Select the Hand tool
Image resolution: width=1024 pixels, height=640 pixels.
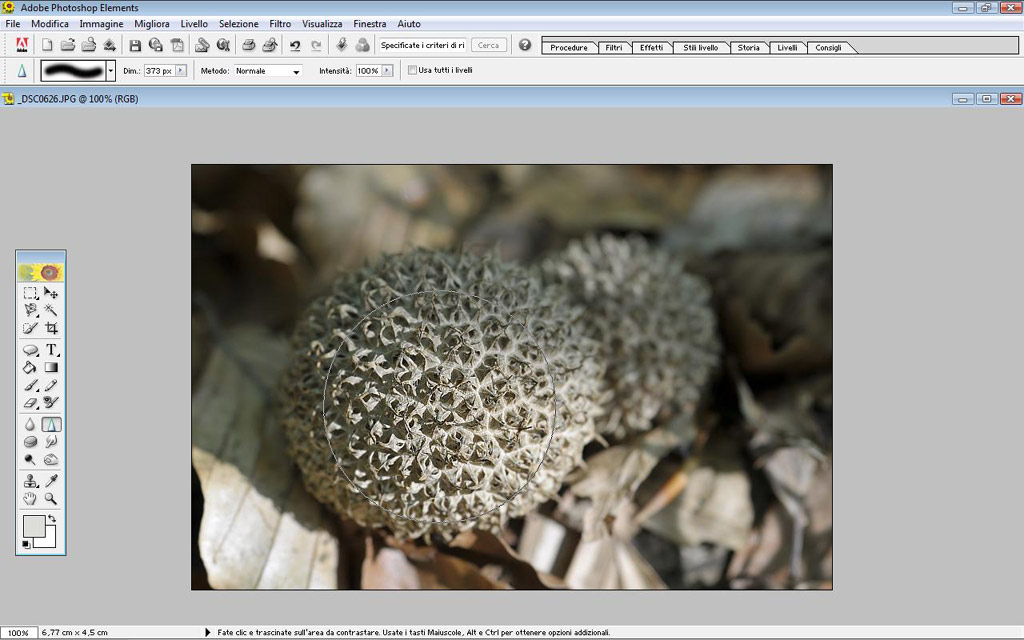coord(31,498)
